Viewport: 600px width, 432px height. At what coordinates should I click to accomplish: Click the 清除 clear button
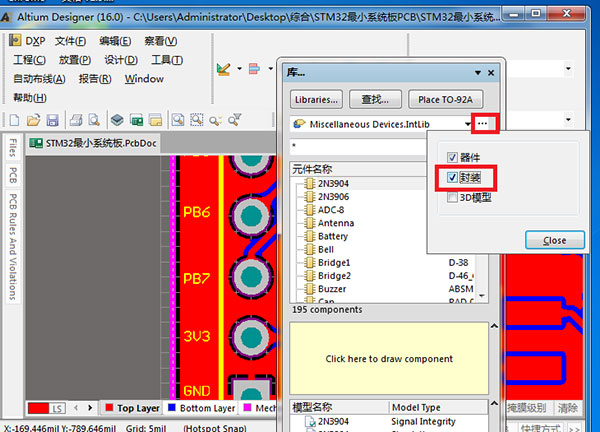coord(567,408)
